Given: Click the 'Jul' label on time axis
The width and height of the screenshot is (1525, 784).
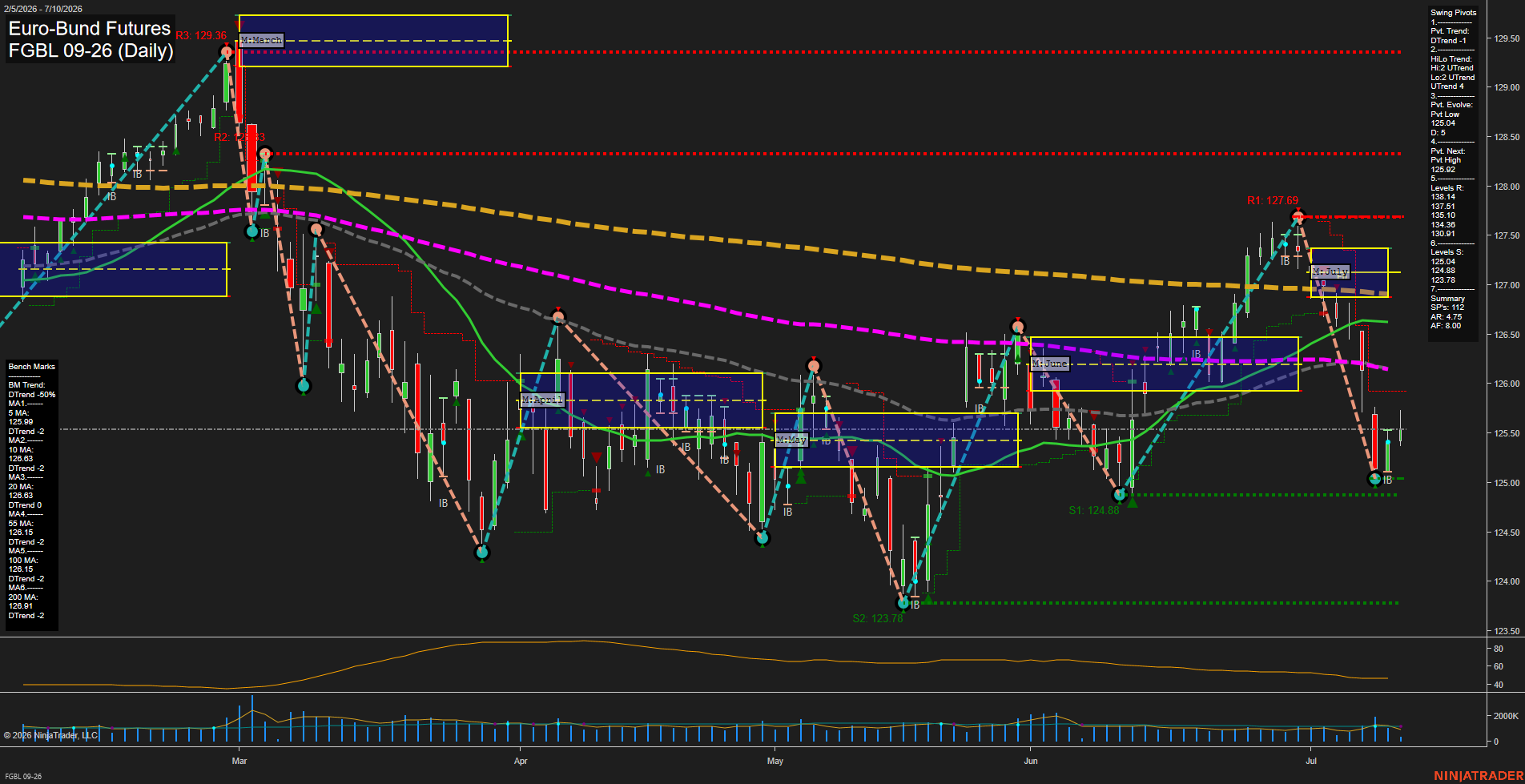Looking at the screenshot, I should (x=1311, y=761).
